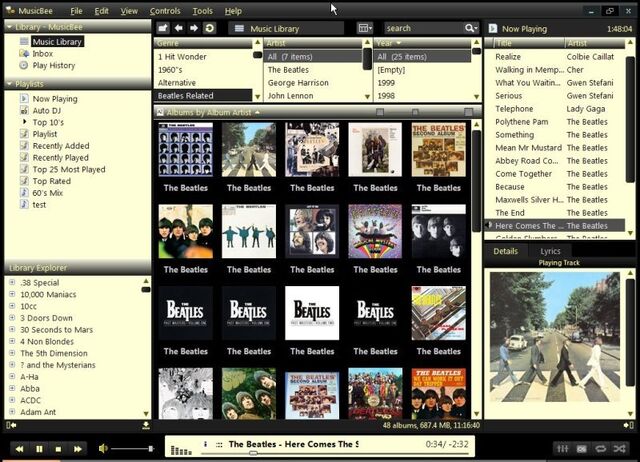Toggle the repeat icon
Screen dimensions: 640x462
[600, 449]
